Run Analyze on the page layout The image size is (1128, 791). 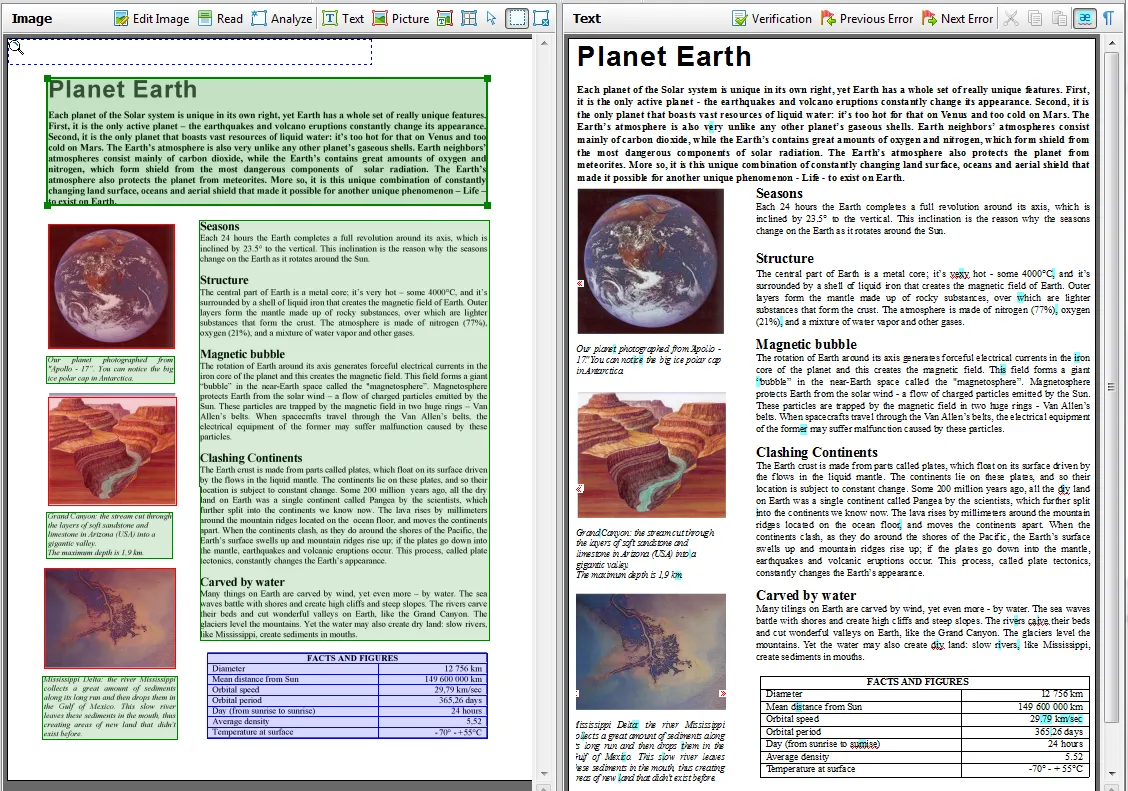pyautogui.click(x=281, y=19)
